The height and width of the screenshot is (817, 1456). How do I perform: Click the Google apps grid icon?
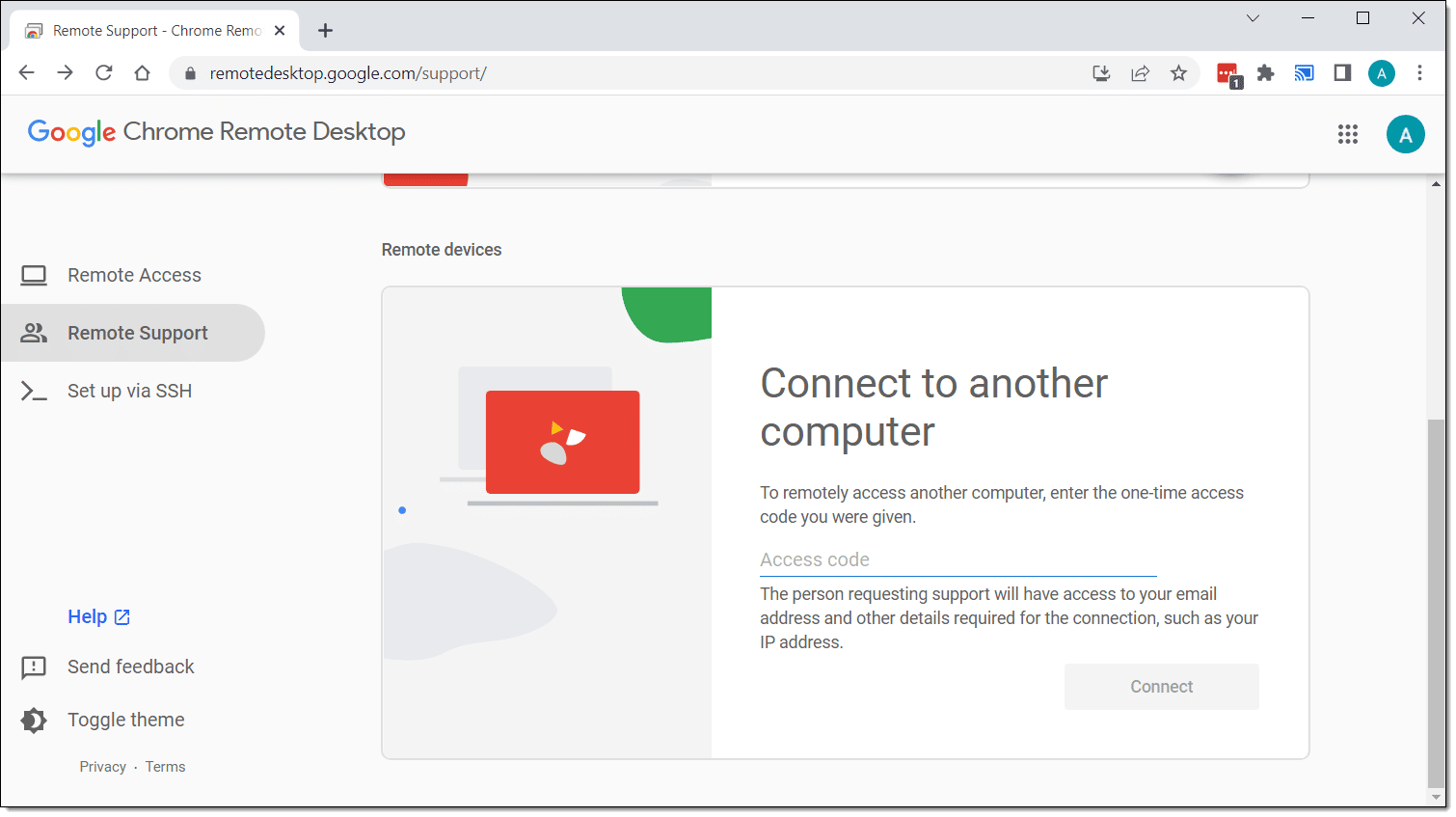coord(1347,135)
